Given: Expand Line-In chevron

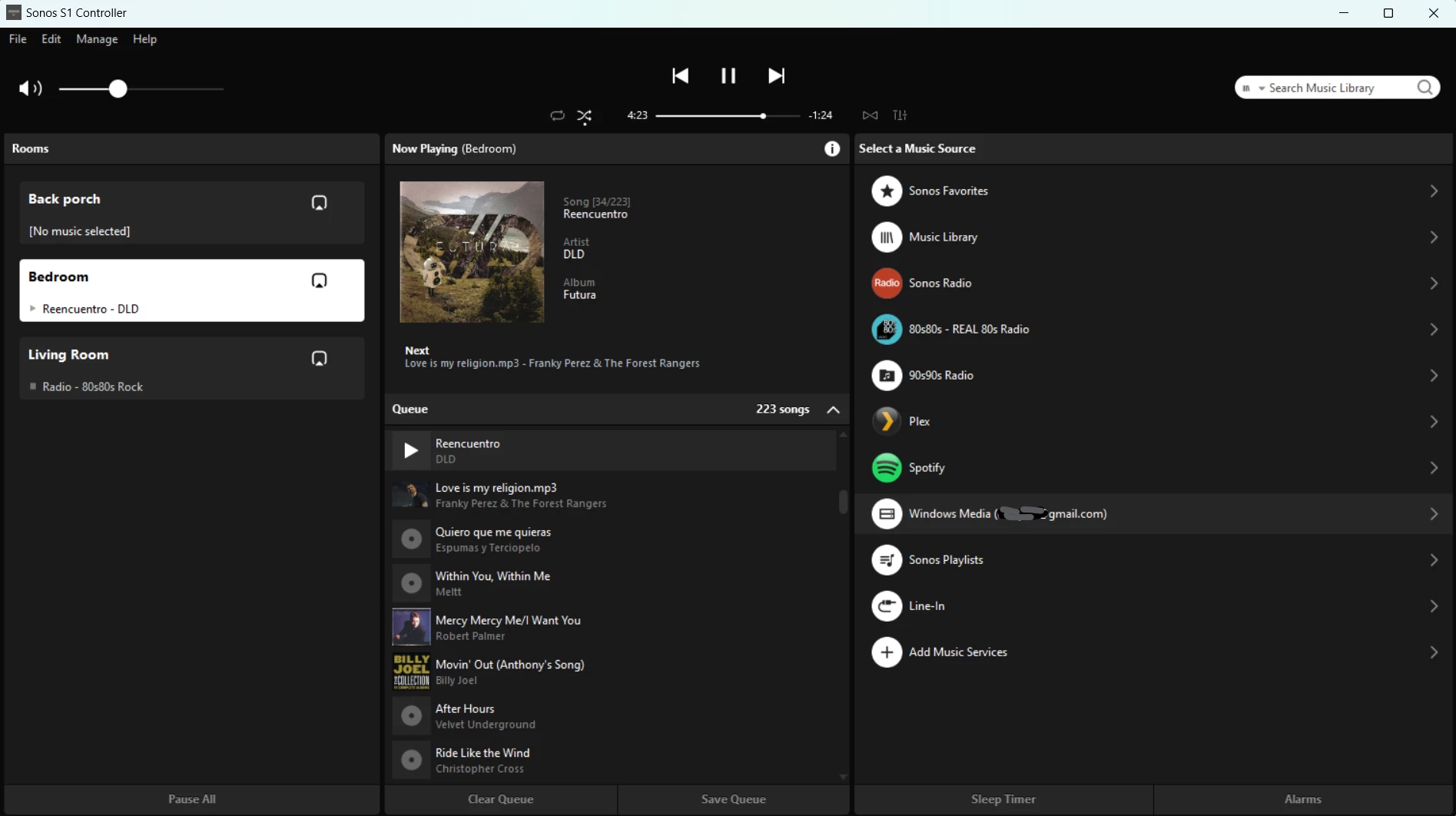Looking at the screenshot, I should coord(1434,605).
